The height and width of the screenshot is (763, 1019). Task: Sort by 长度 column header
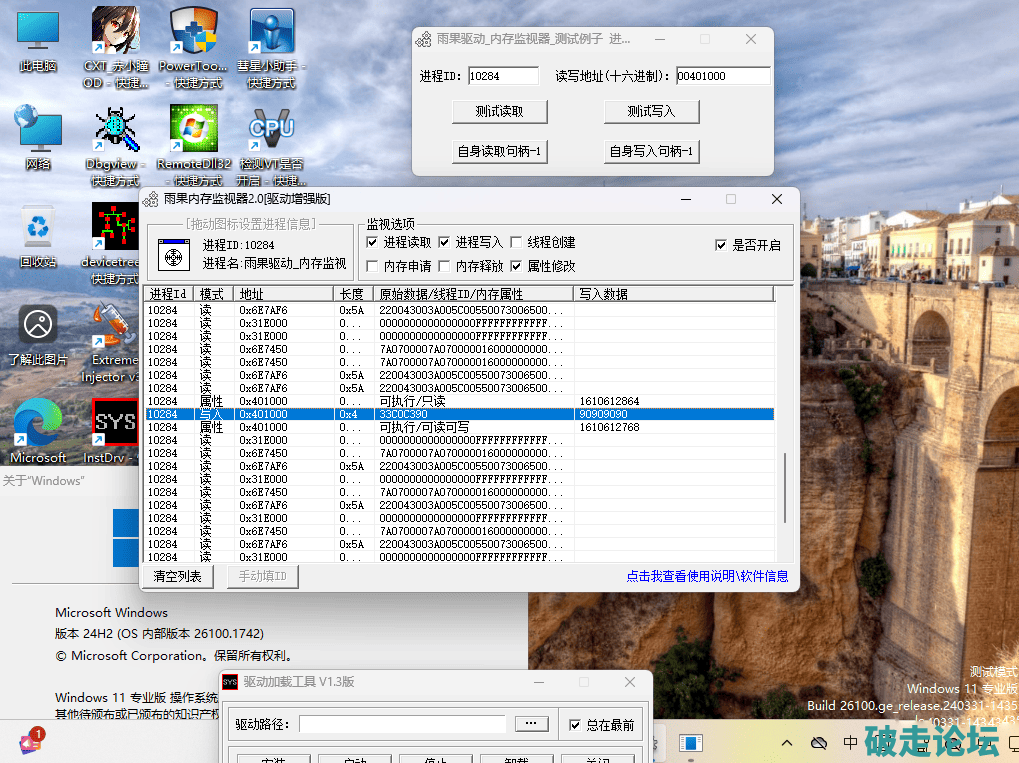point(353,294)
